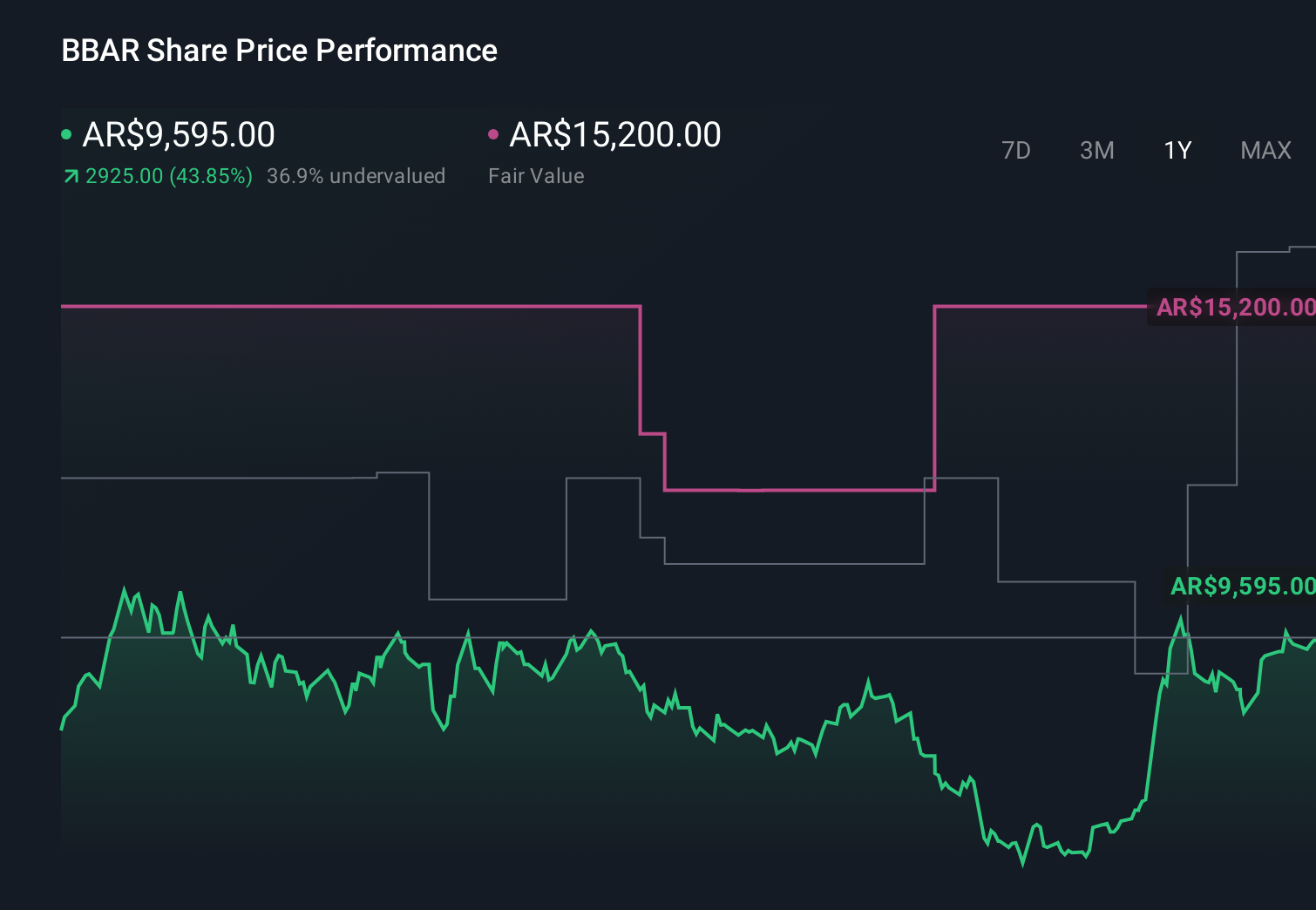Click the 2925.00 (43.85%) change value
Screen dimensions: 1316x910
tap(169, 176)
